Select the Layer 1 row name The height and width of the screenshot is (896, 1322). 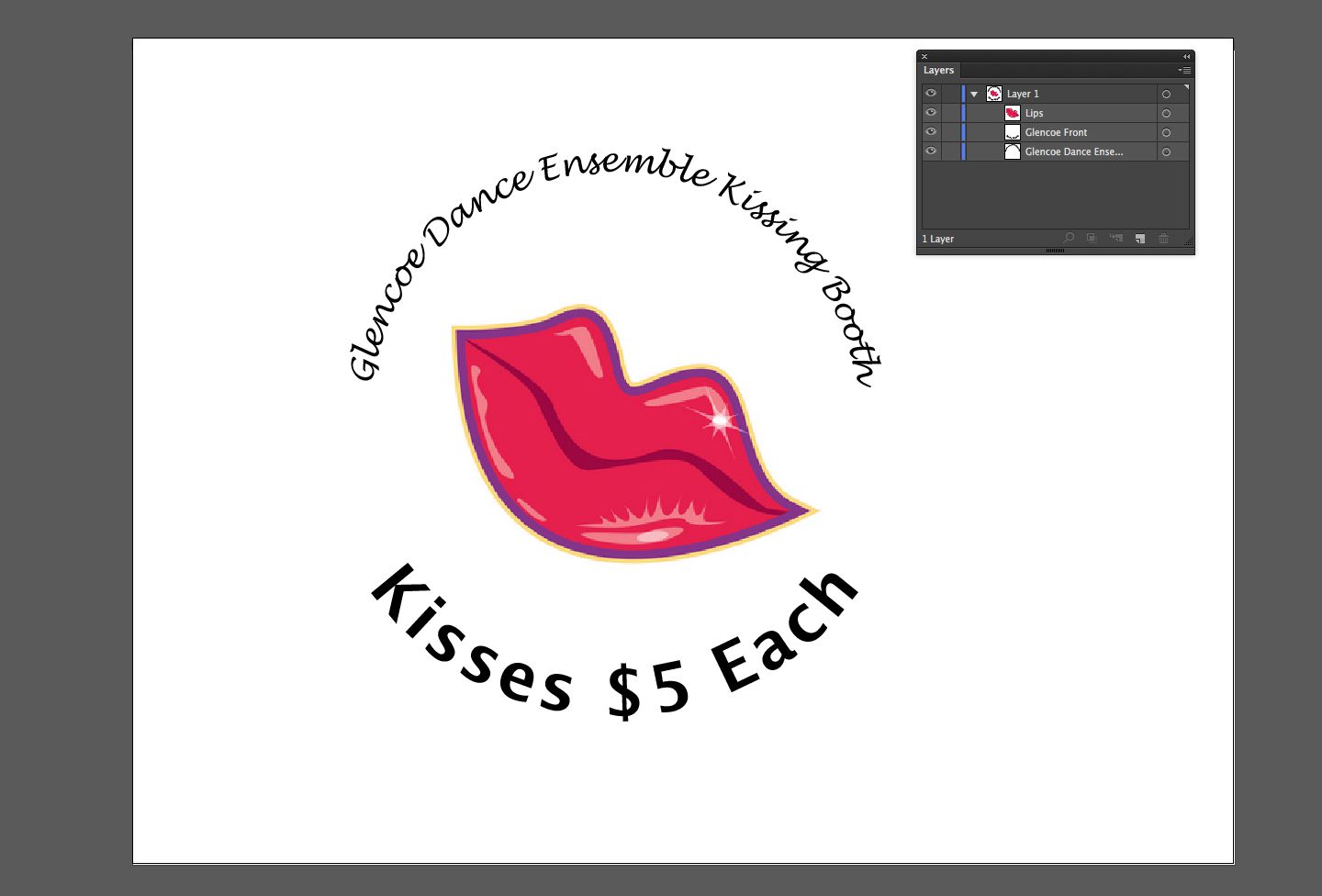tap(1023, 94)
